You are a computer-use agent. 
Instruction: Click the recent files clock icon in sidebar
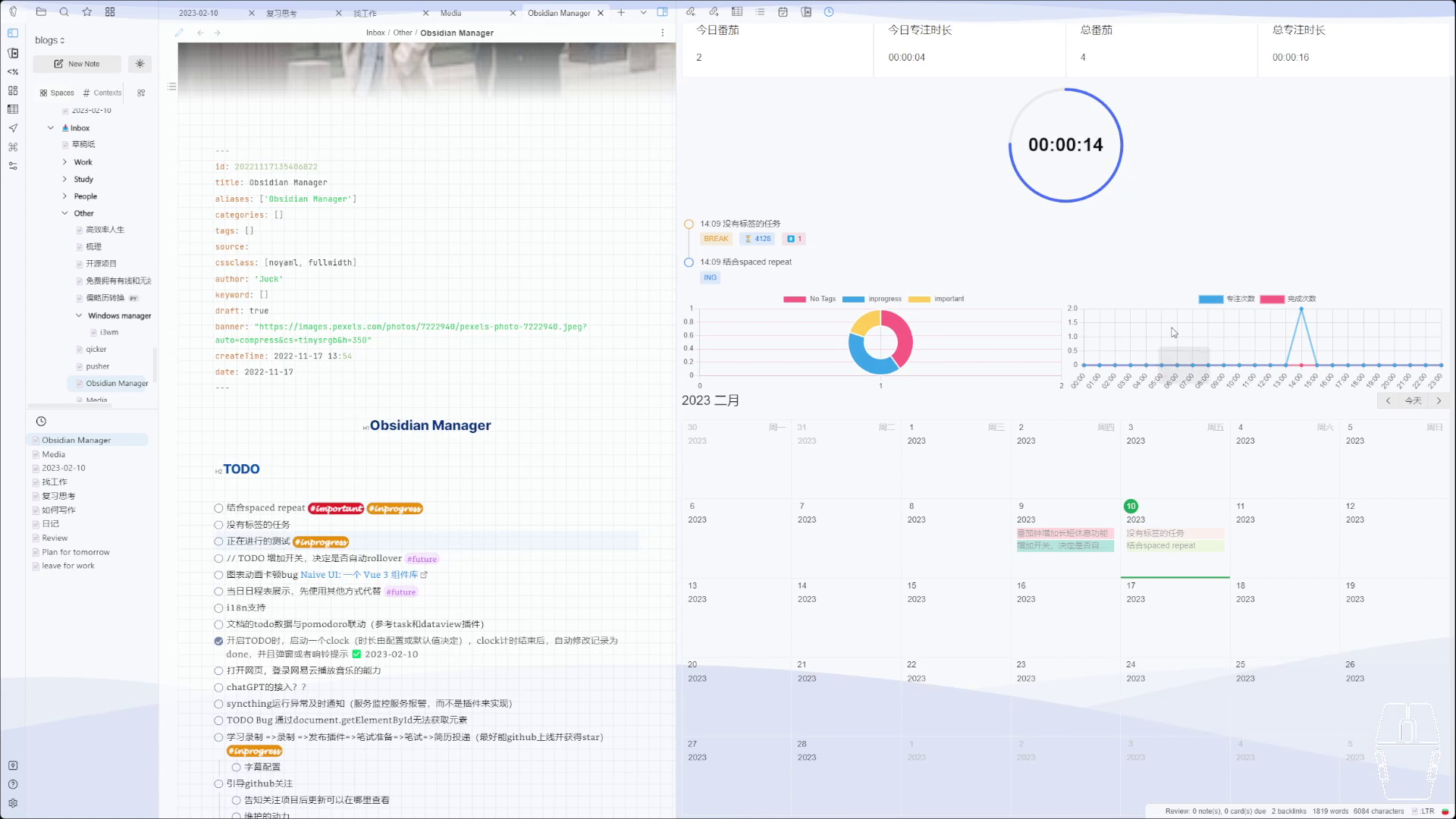pos(41,422)
